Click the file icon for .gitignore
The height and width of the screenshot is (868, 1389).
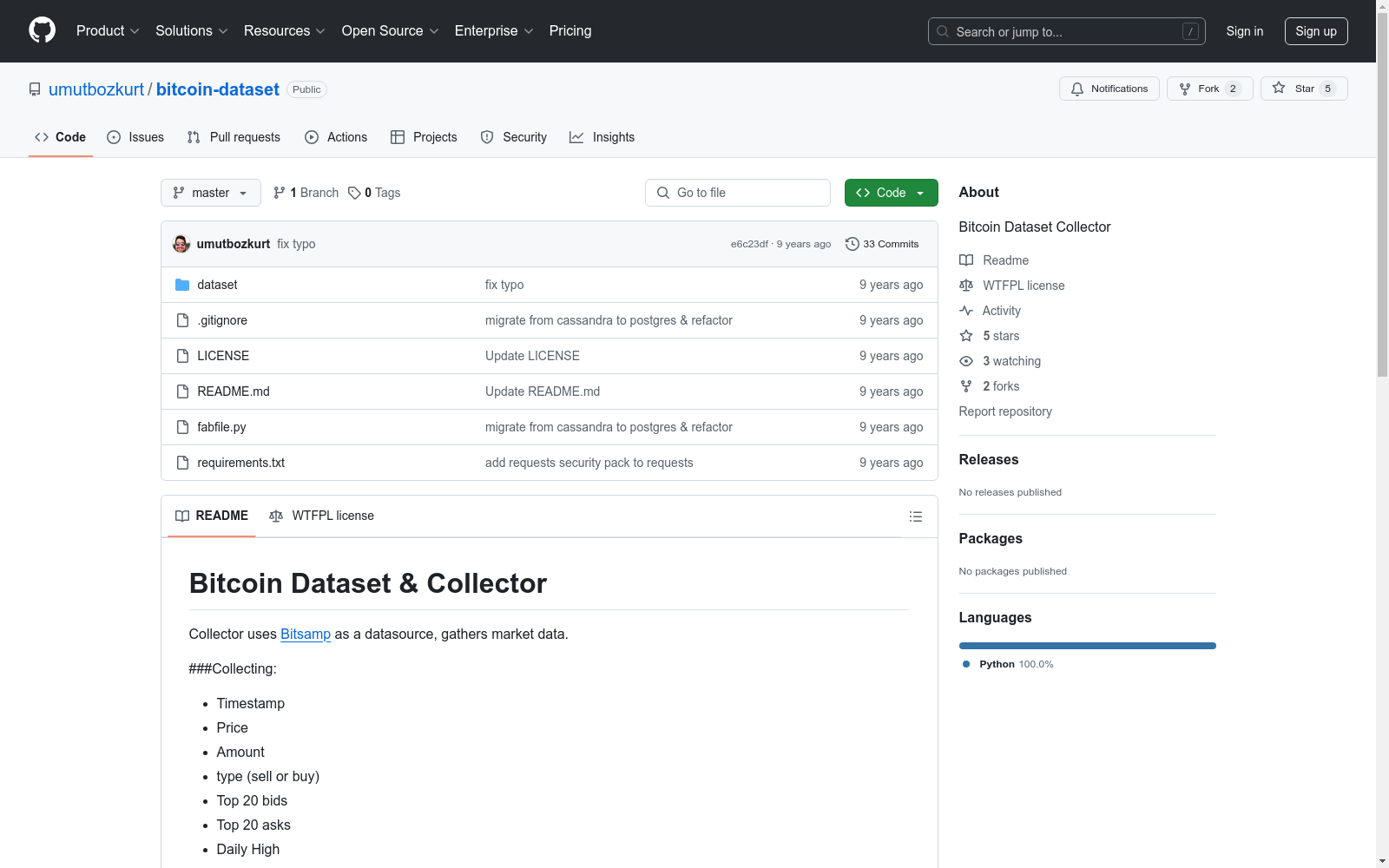click(182, 320)
